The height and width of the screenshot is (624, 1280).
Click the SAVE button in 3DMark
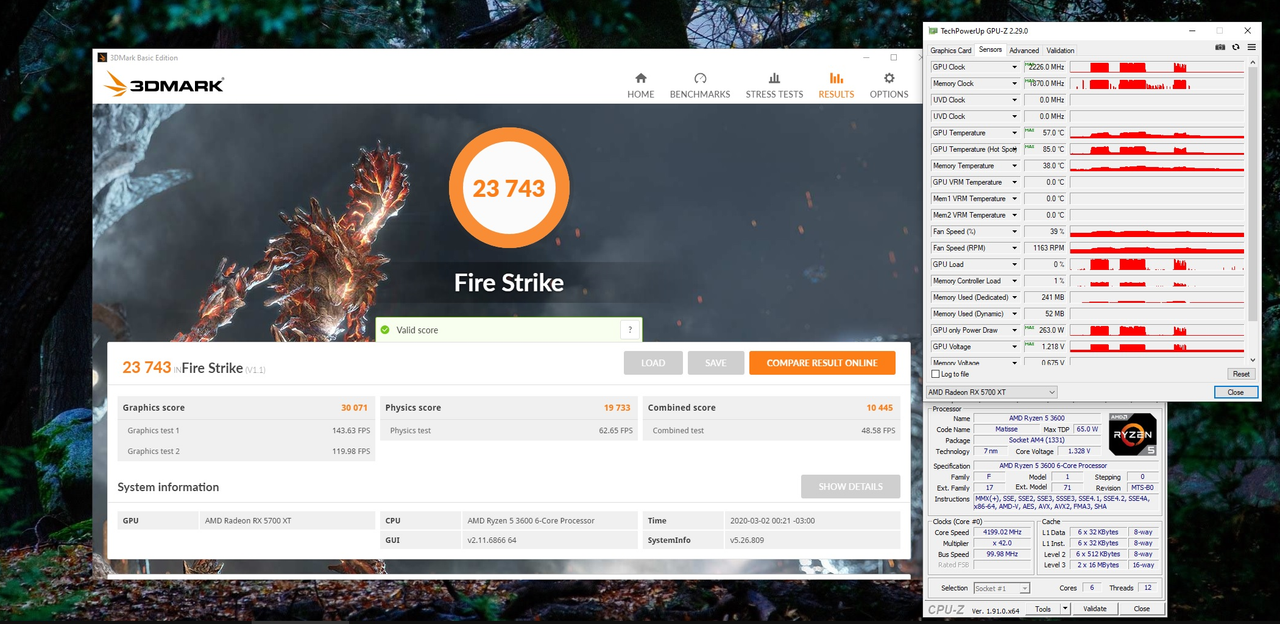[715, 363]
